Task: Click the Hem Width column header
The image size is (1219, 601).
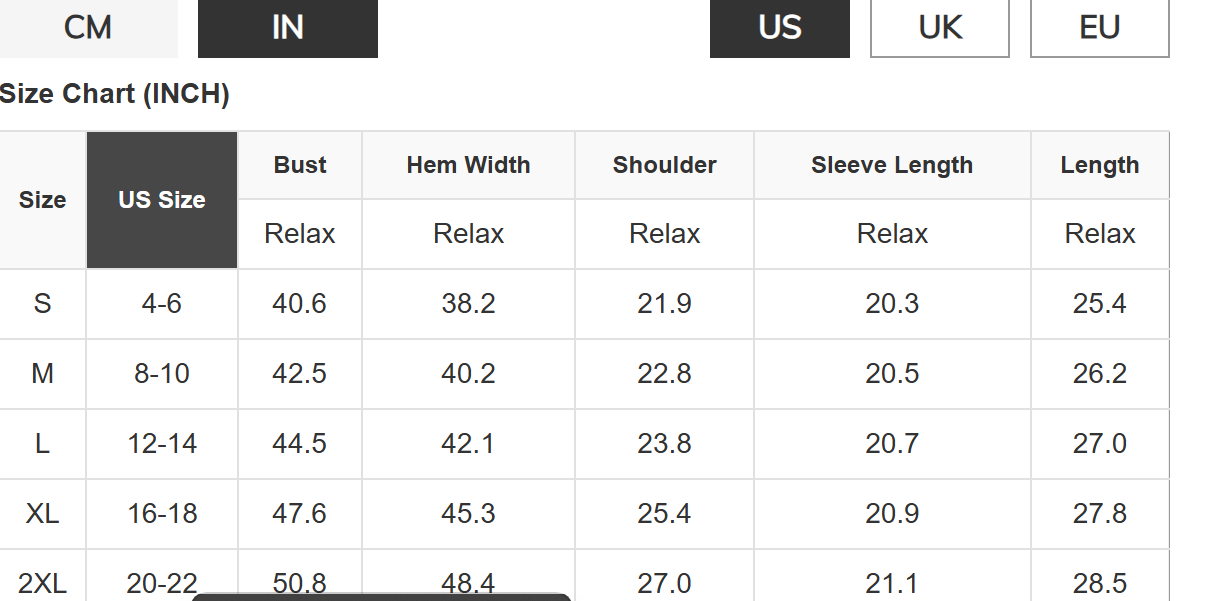Action: pyautogui.click(x=468, y=165)
